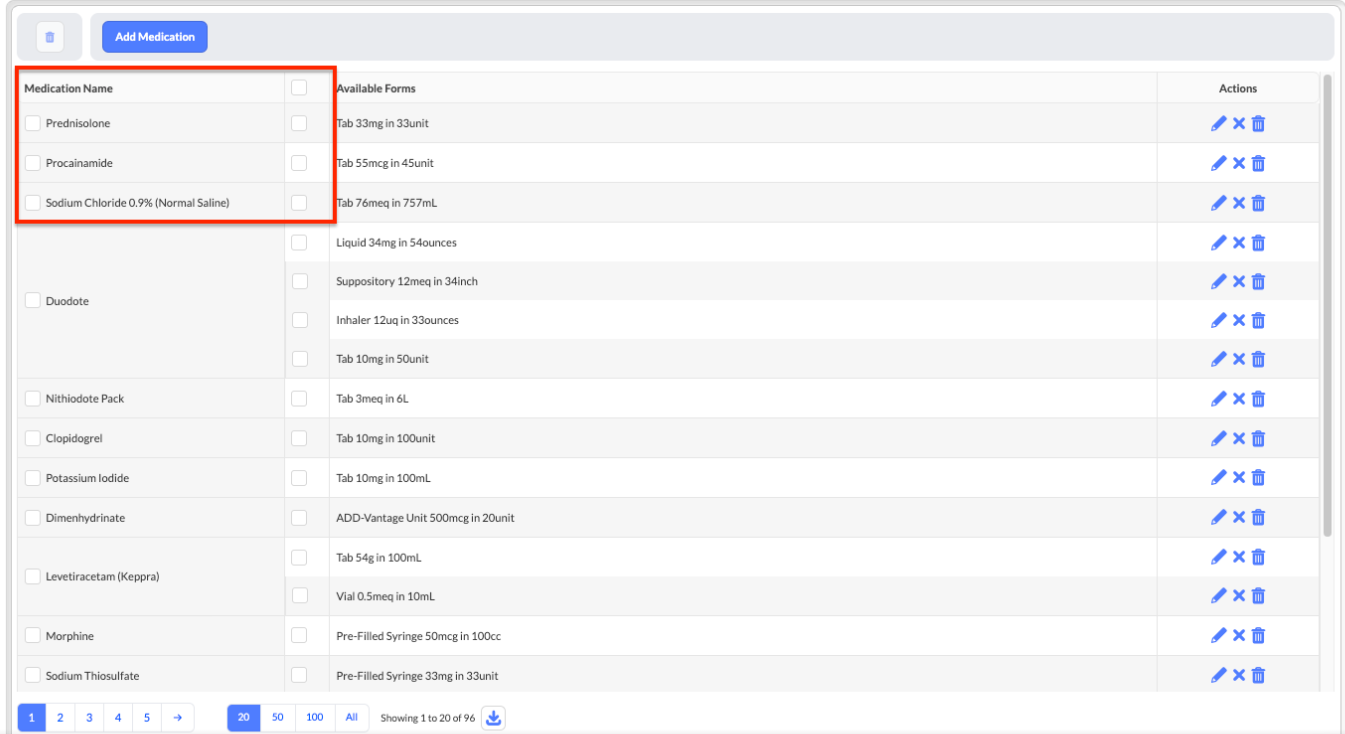Click the X icon in Procainamide row
Image resolution: width=1345 pixels, height=734 pixels.
click(x=1238, y=163)
